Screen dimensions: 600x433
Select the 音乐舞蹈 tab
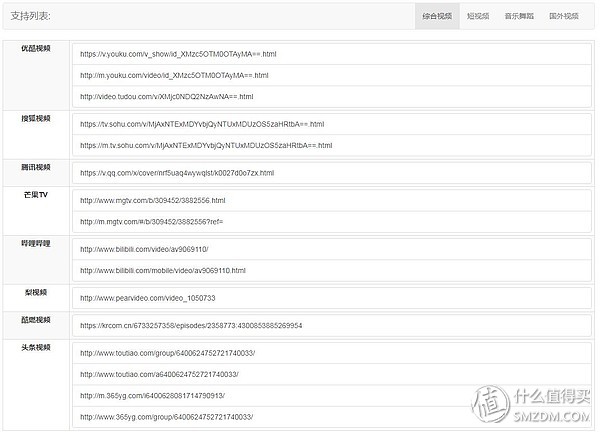click(519, 16)
